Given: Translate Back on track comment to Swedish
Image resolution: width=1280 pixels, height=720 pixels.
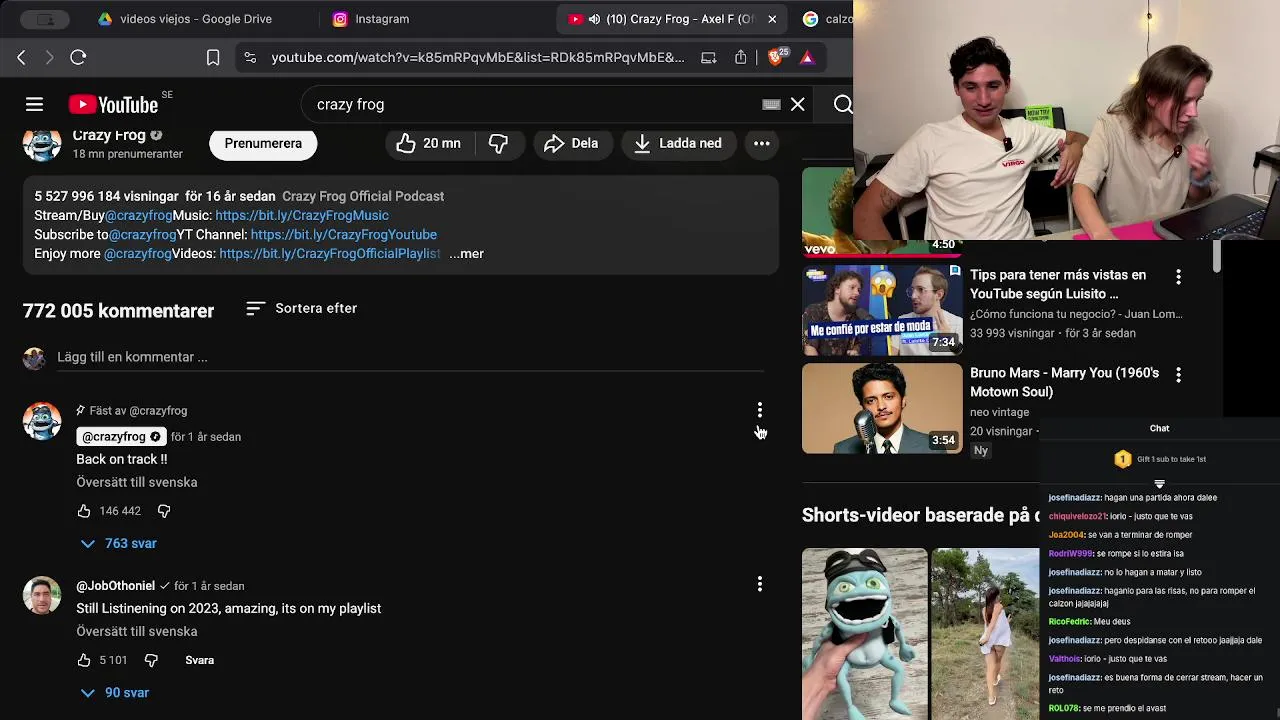Looking at the screenshot, I should click(x=137, y=482).
